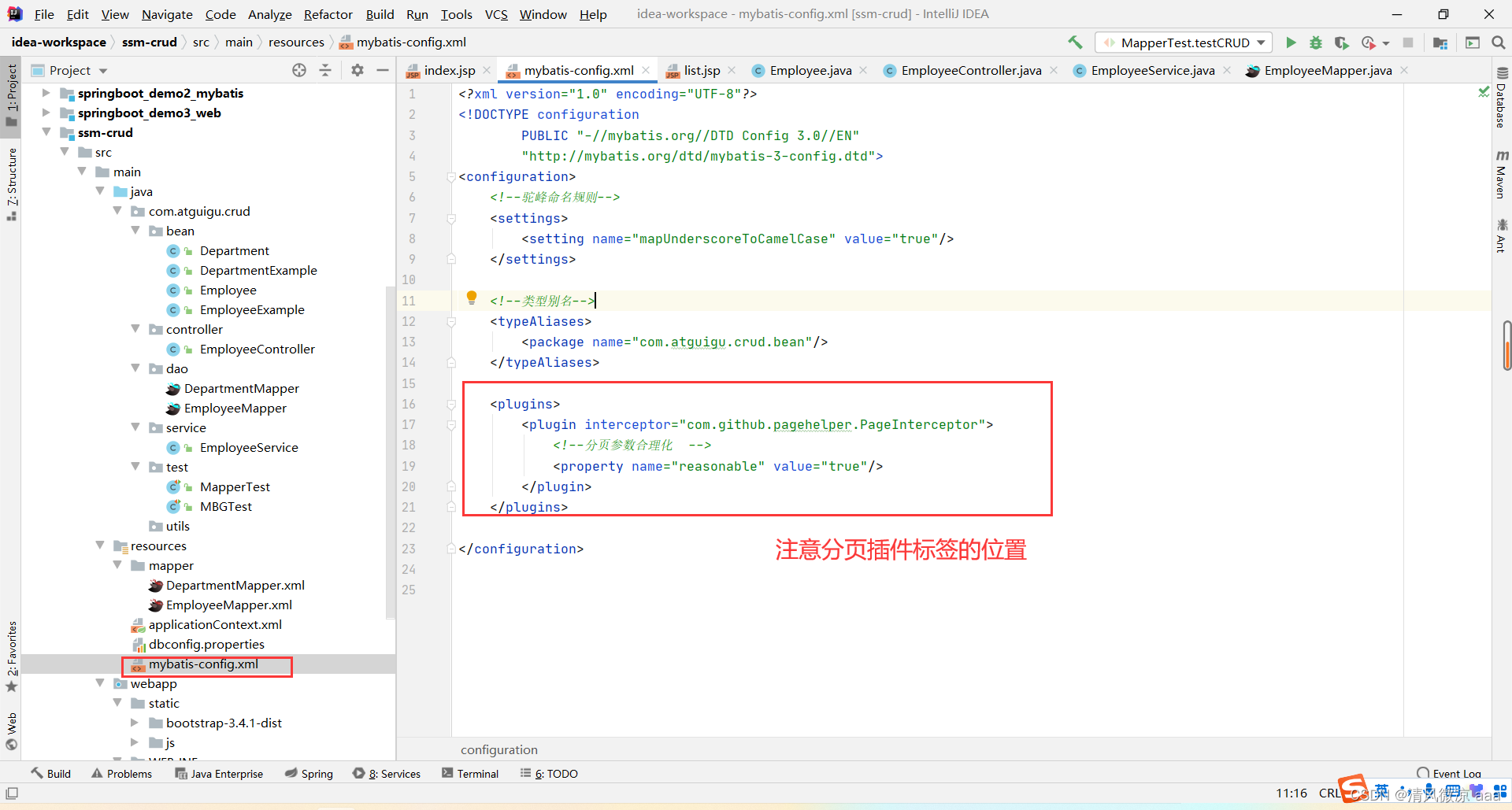Collapse the ssm-crud module

(46, 132)
